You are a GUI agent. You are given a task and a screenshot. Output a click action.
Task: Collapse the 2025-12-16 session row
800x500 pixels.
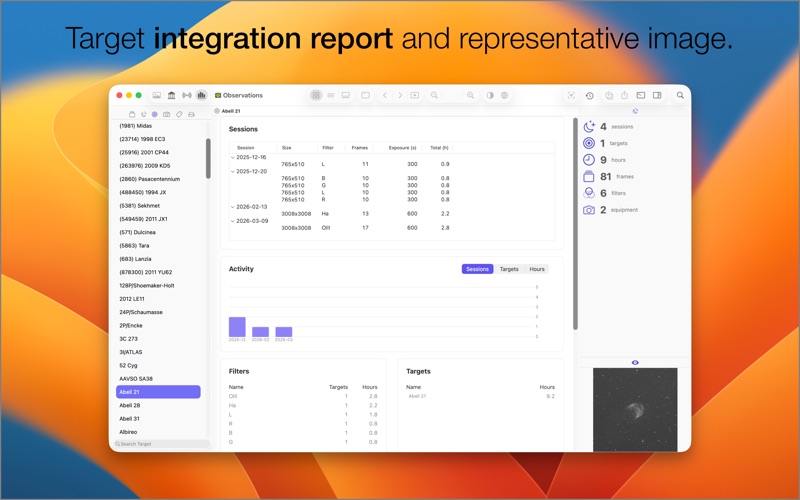click(x=233, y=158)
